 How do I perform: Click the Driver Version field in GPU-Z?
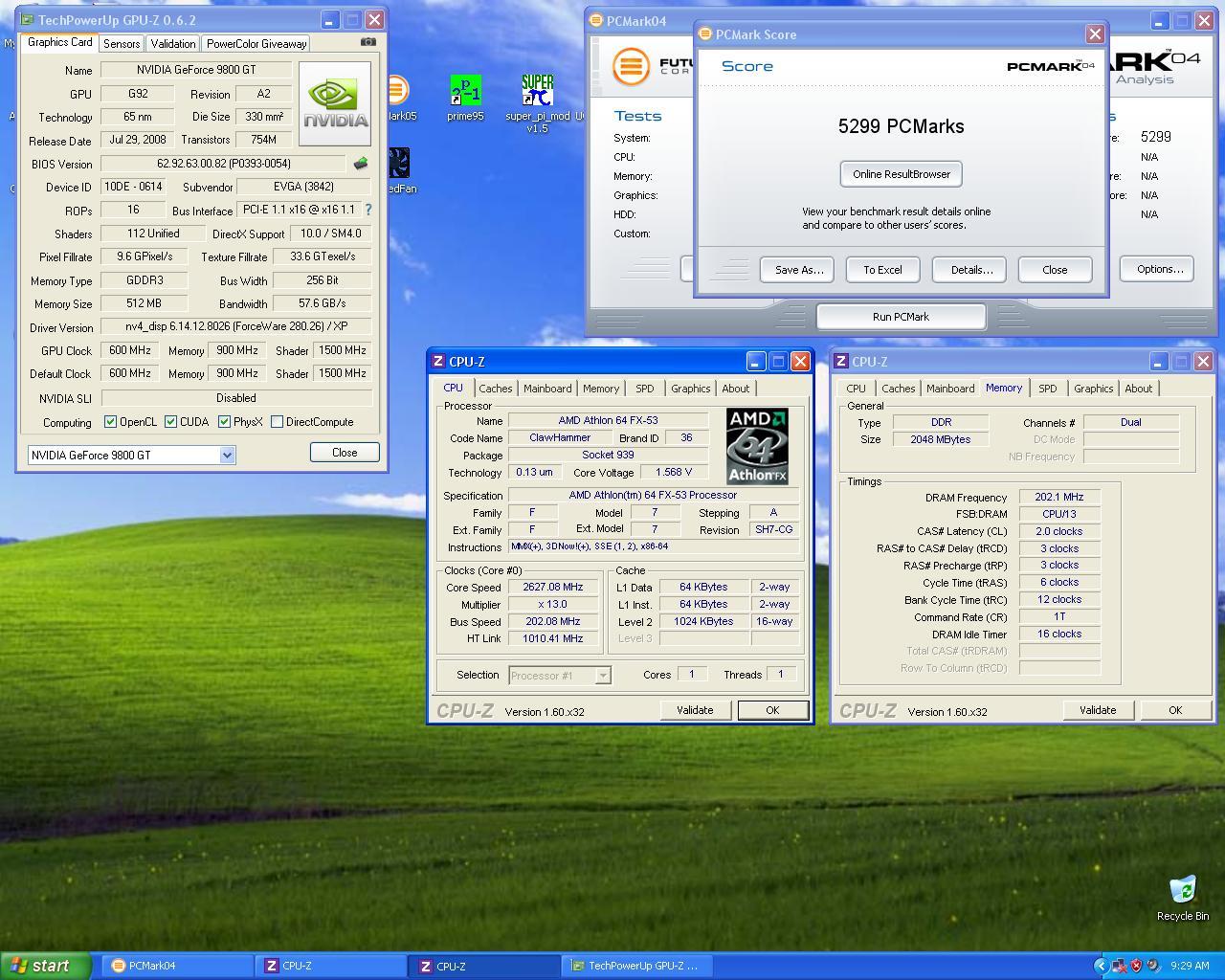point(236,327)
